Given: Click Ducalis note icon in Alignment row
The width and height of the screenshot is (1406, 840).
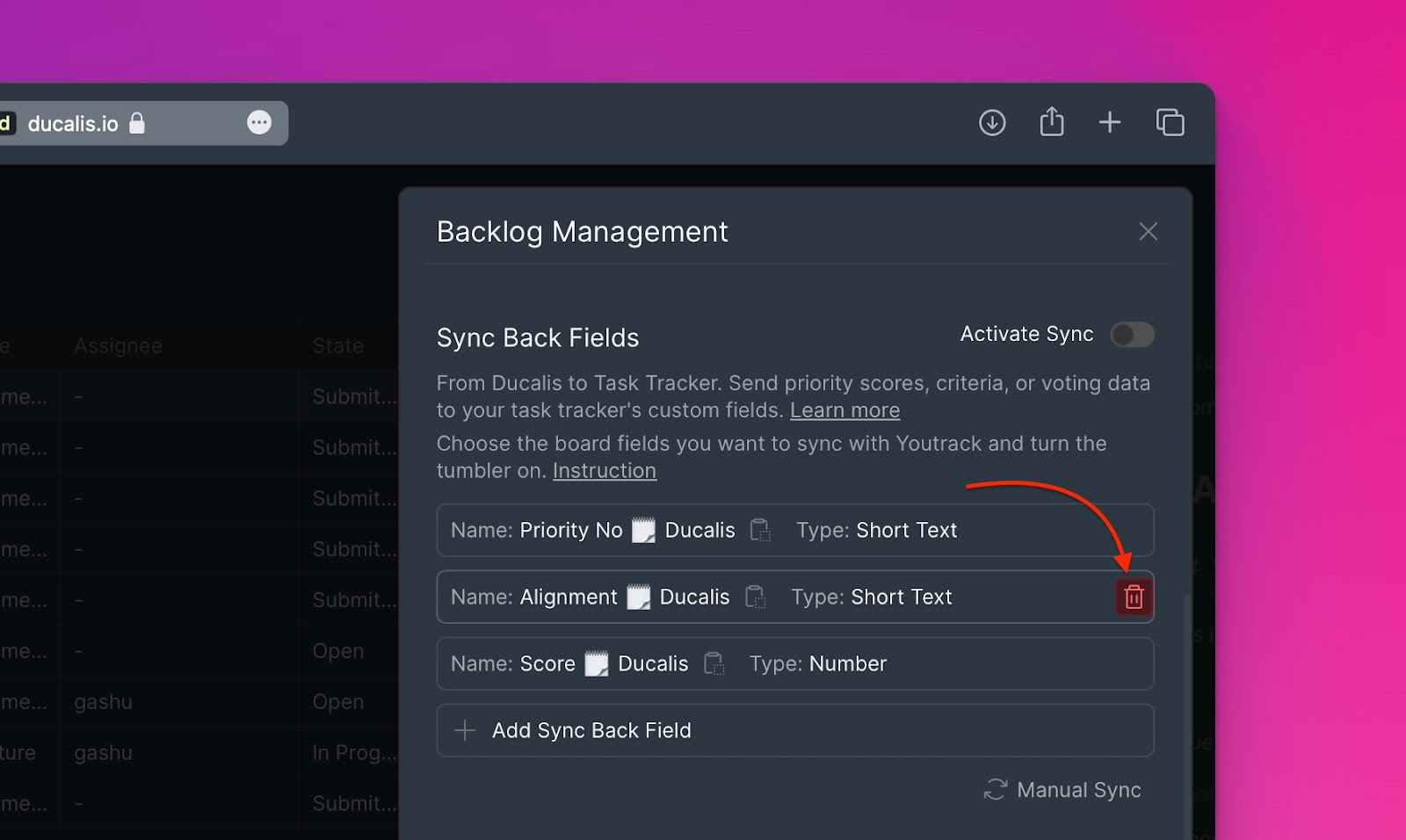Looking at the screenshot, I should point(638,597).
